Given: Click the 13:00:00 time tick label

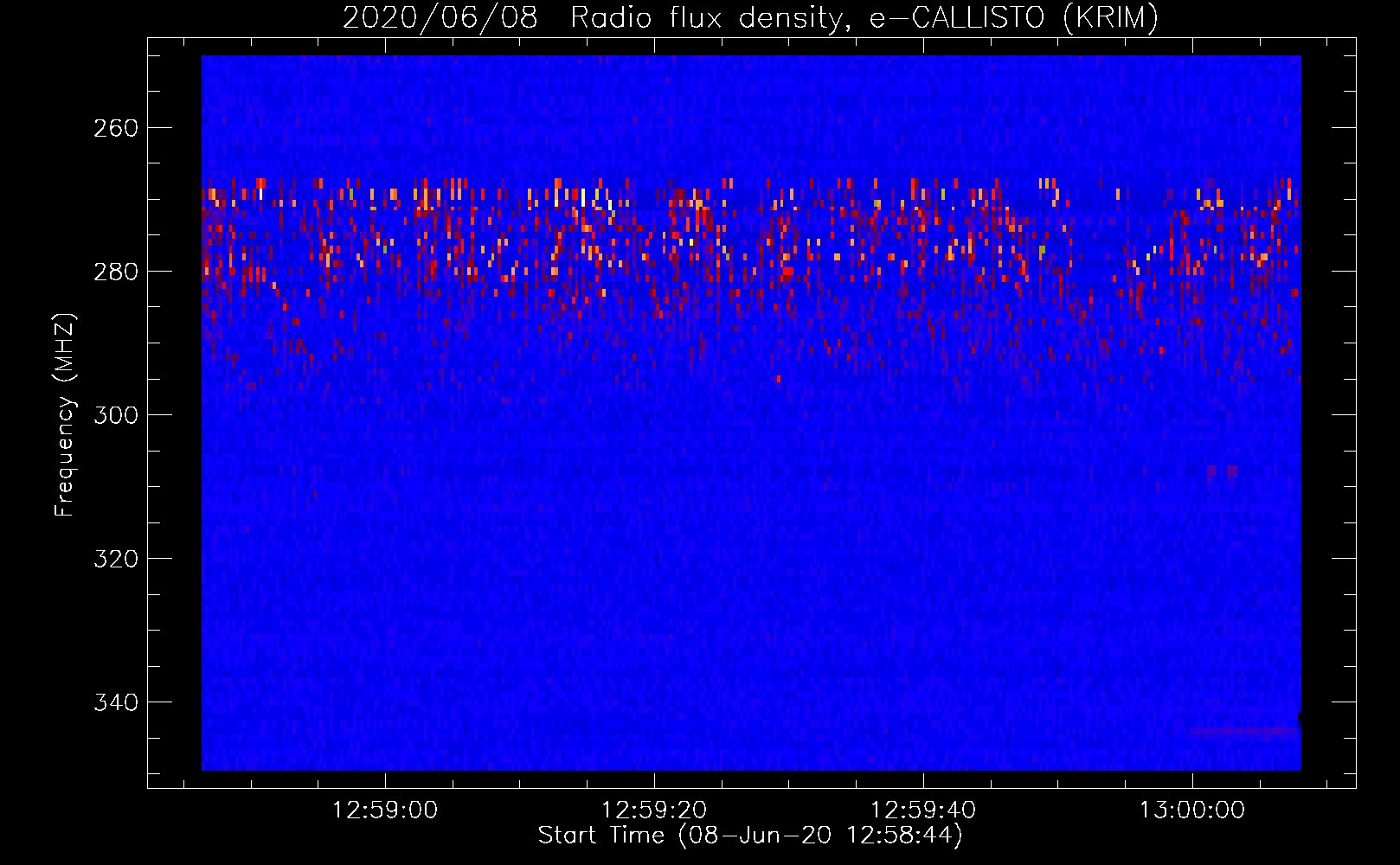Looking at the screenshot, I should [1192, 811].
